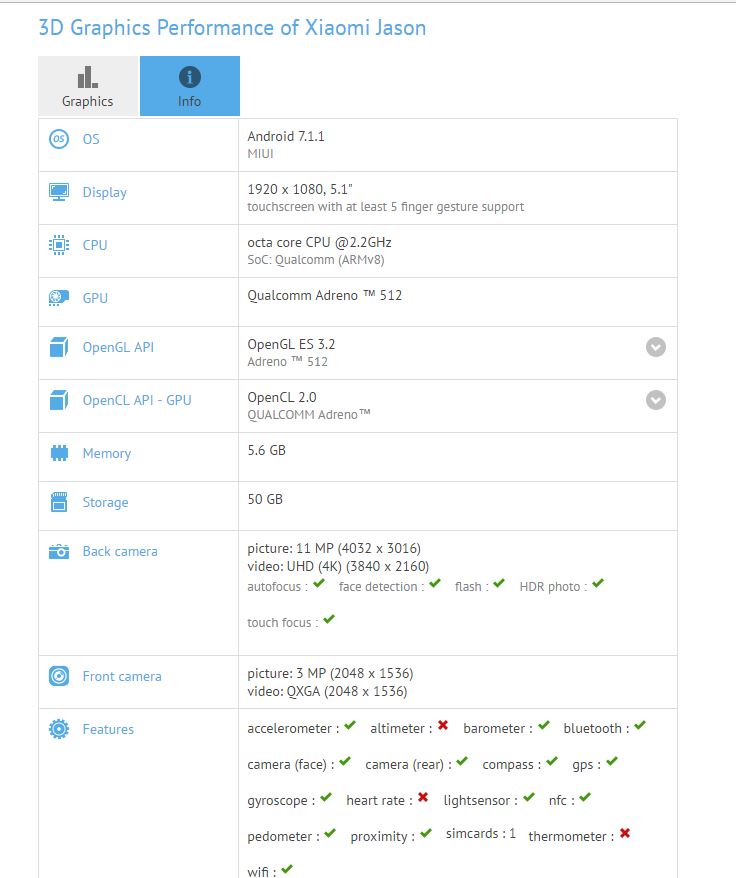Click the thermometer red cross mark

625,833
